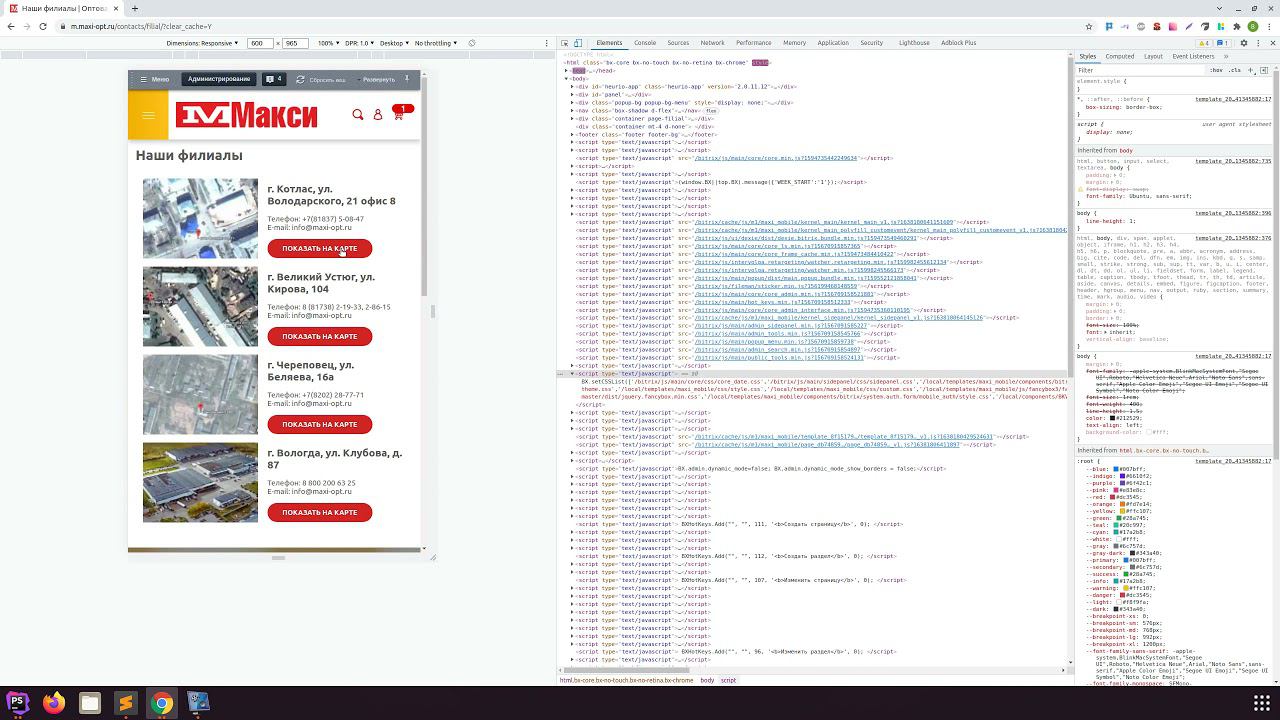This screenshot has width=1280, height=720.
Task: Switch to the Sources tab
Action: 678,43
